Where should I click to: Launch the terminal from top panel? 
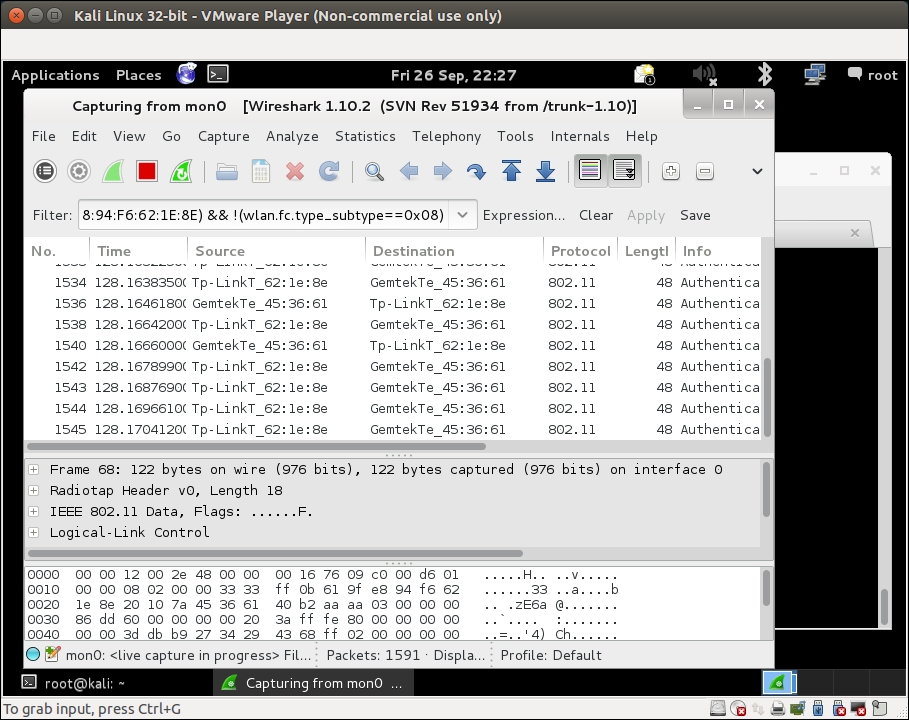pyautogui.click(x=218, y=74)
